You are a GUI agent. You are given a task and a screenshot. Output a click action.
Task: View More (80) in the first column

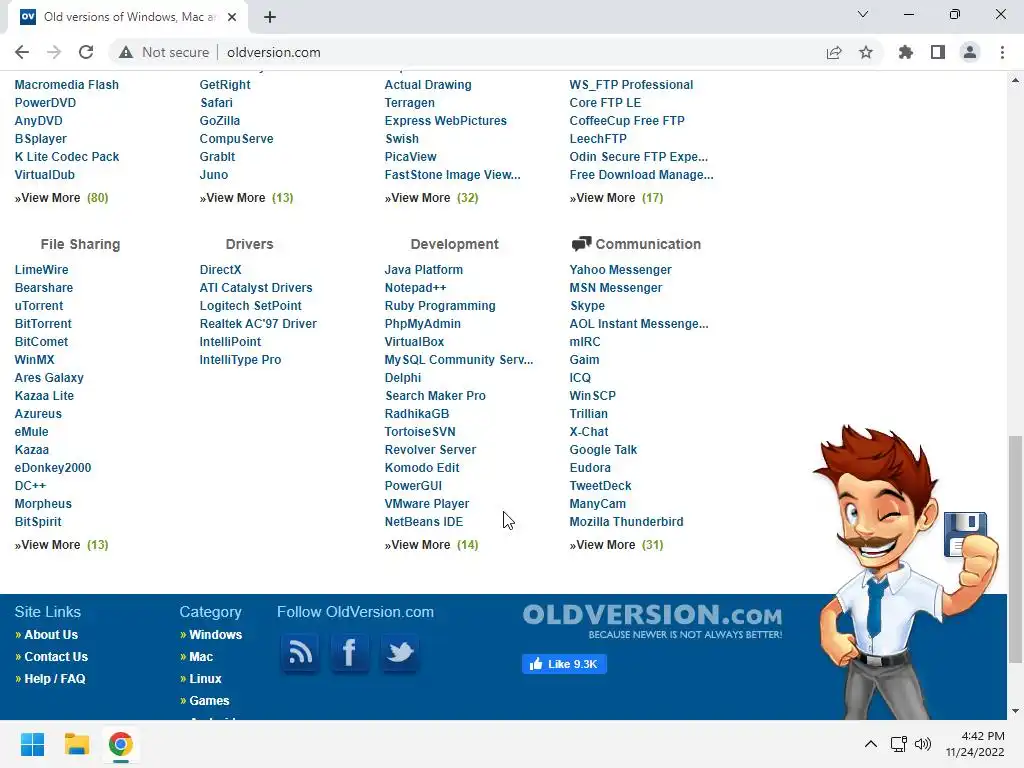(x=61, y=198)
